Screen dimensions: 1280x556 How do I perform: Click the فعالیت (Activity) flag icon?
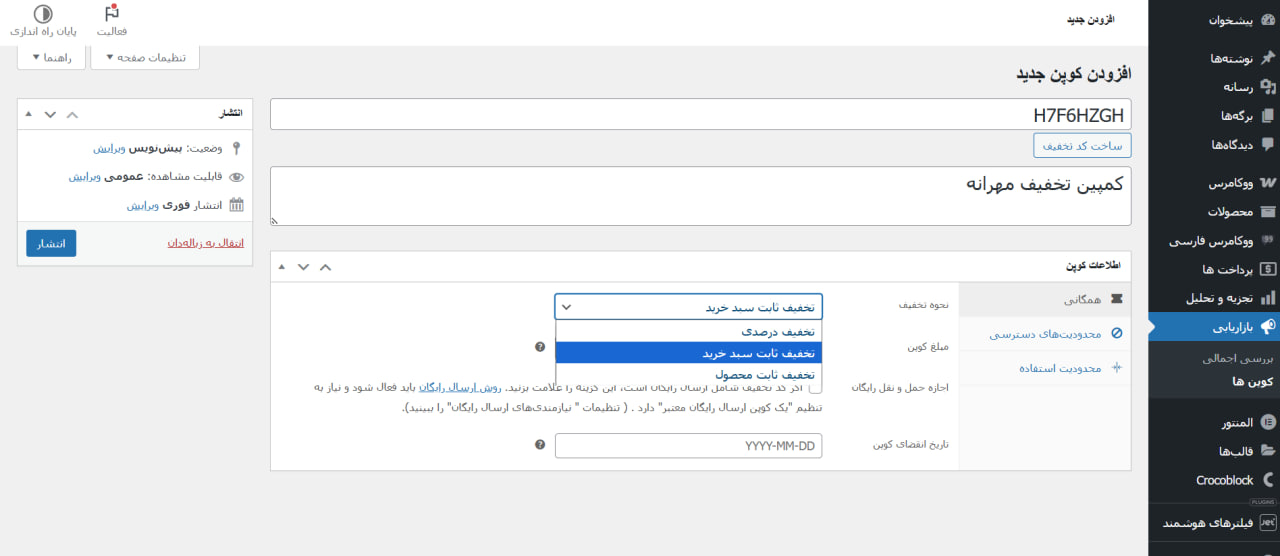[112, 15]
